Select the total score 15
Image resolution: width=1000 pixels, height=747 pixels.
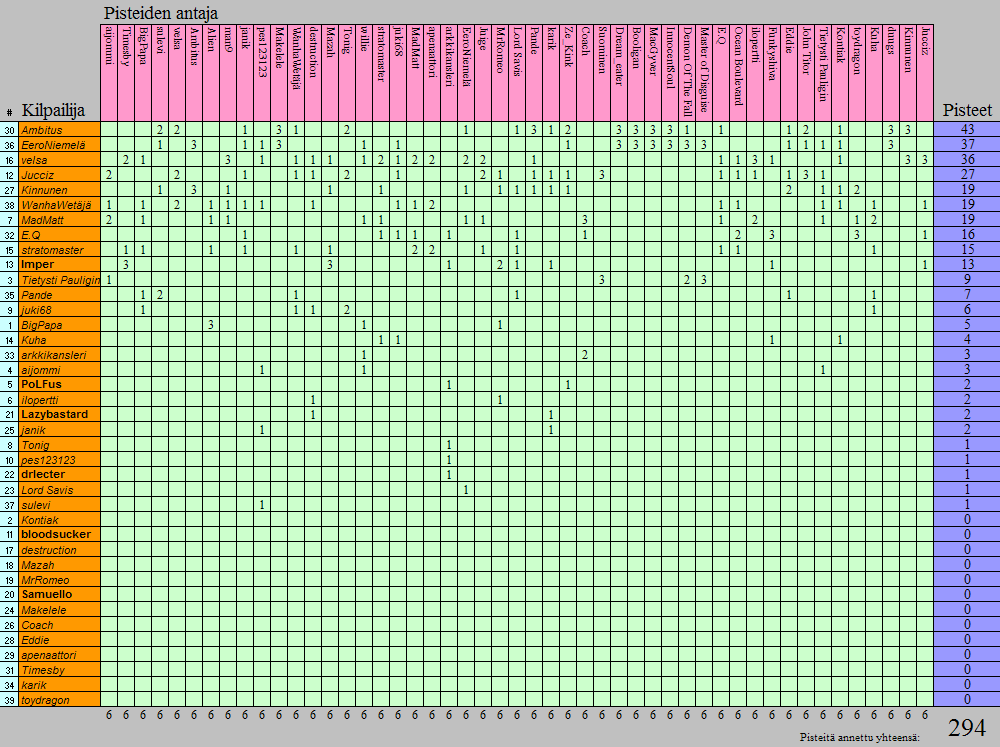tap(967, 249)
